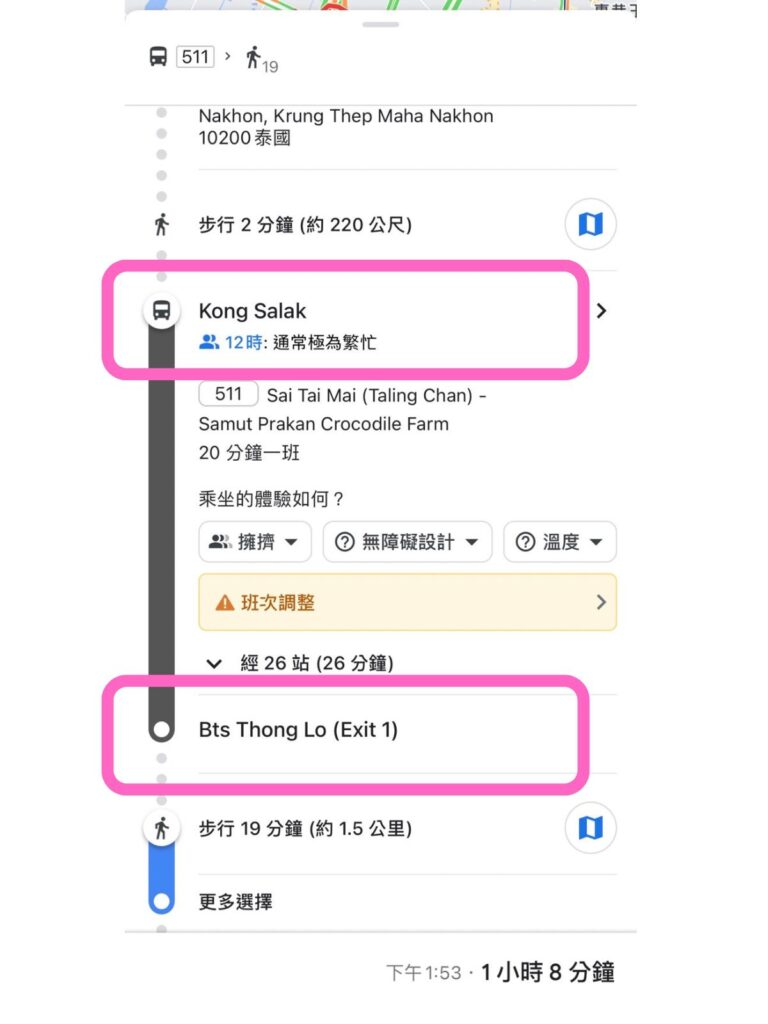Open Kong Salak stop details via chevron
Viewport: 768px width, 1024px height.
click(x=601, y=311)
